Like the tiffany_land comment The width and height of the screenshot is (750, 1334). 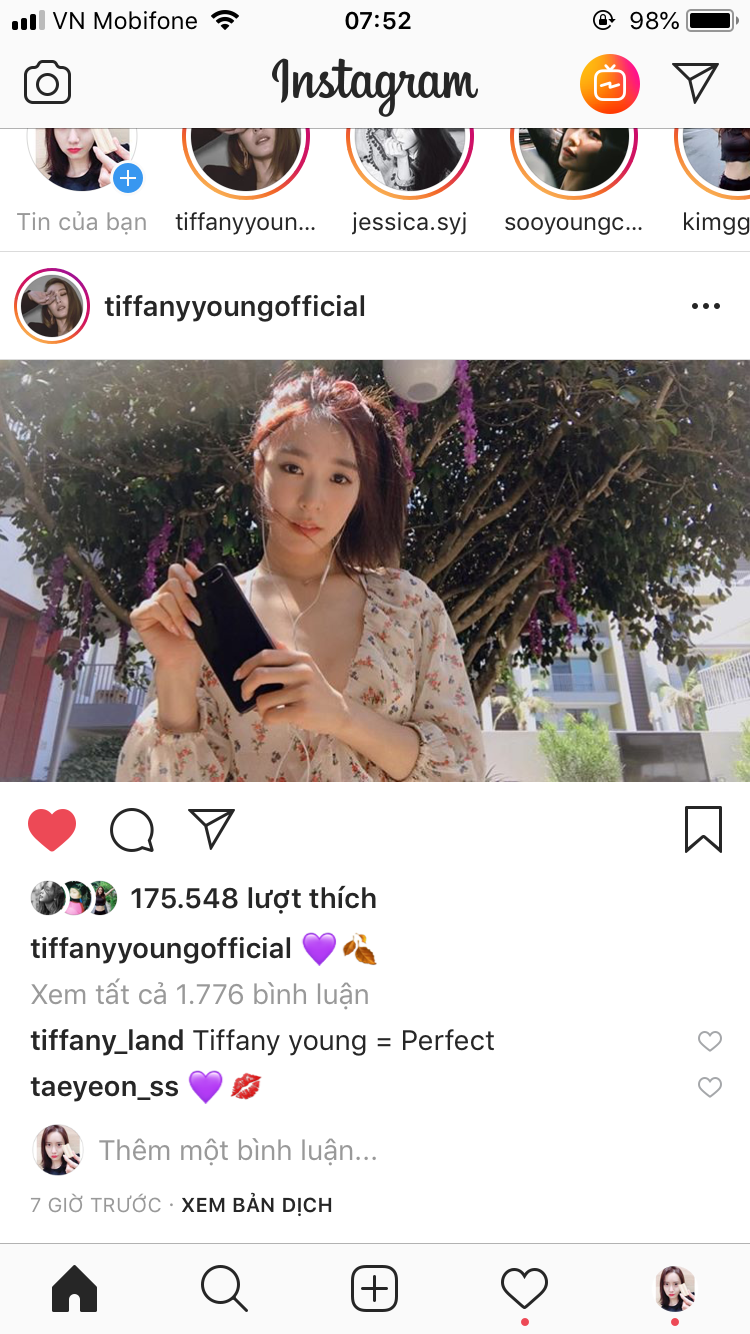click(709, 1042)
